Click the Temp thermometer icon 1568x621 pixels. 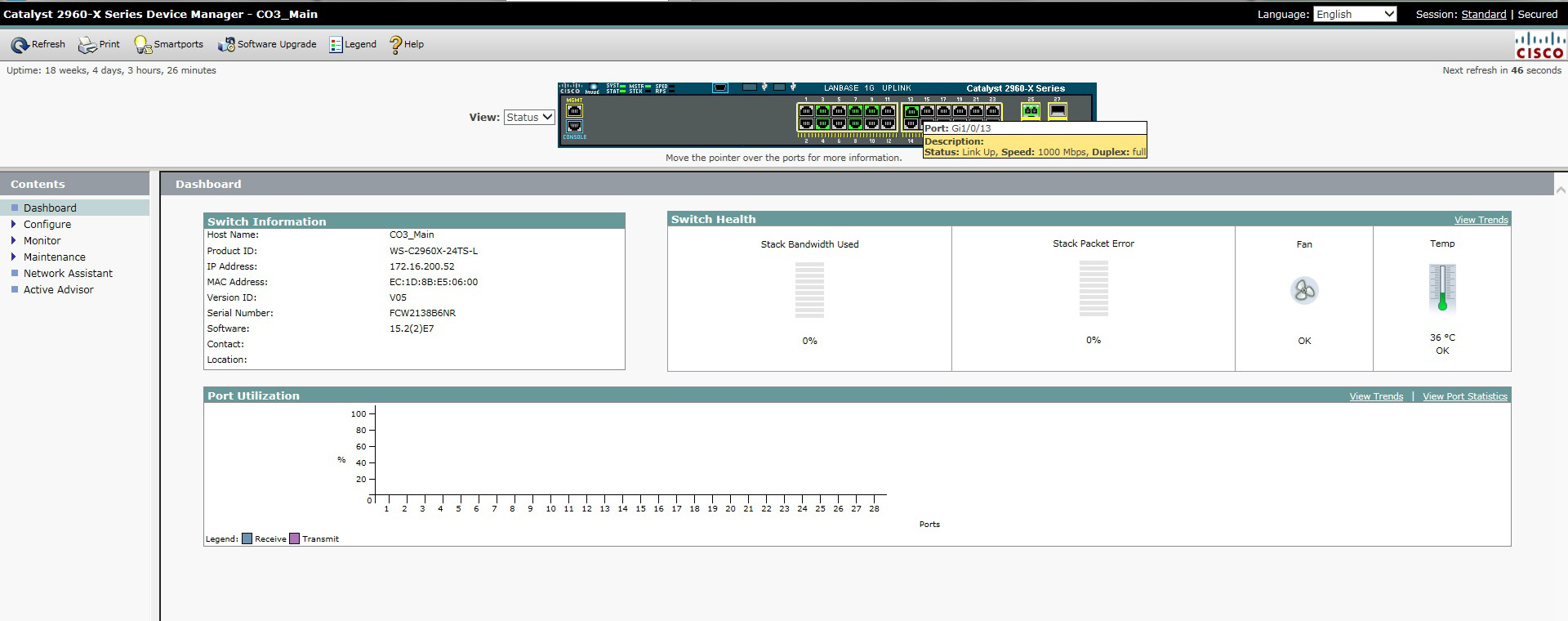1442,288
